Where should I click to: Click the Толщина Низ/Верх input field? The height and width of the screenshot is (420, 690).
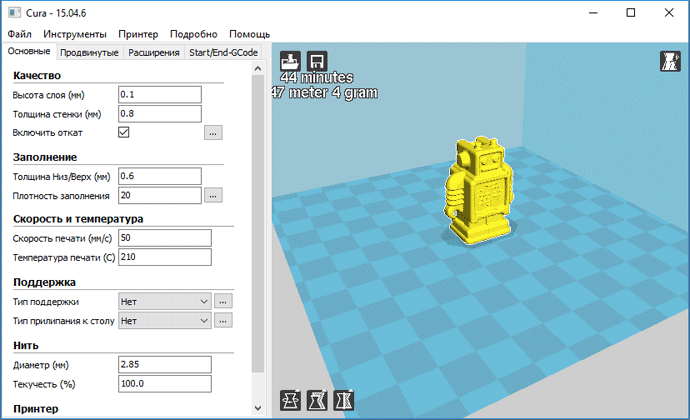160,176
